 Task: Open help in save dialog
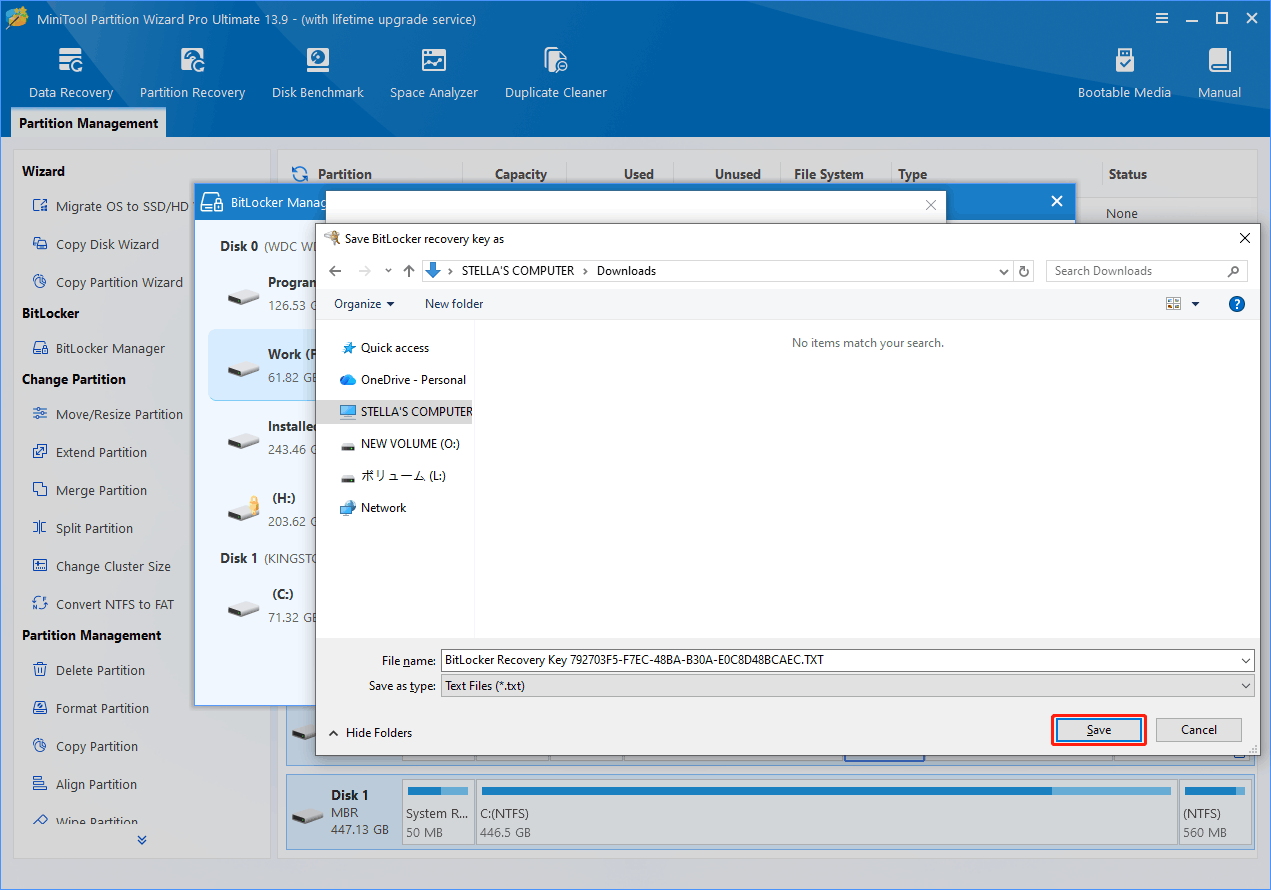1237,304
